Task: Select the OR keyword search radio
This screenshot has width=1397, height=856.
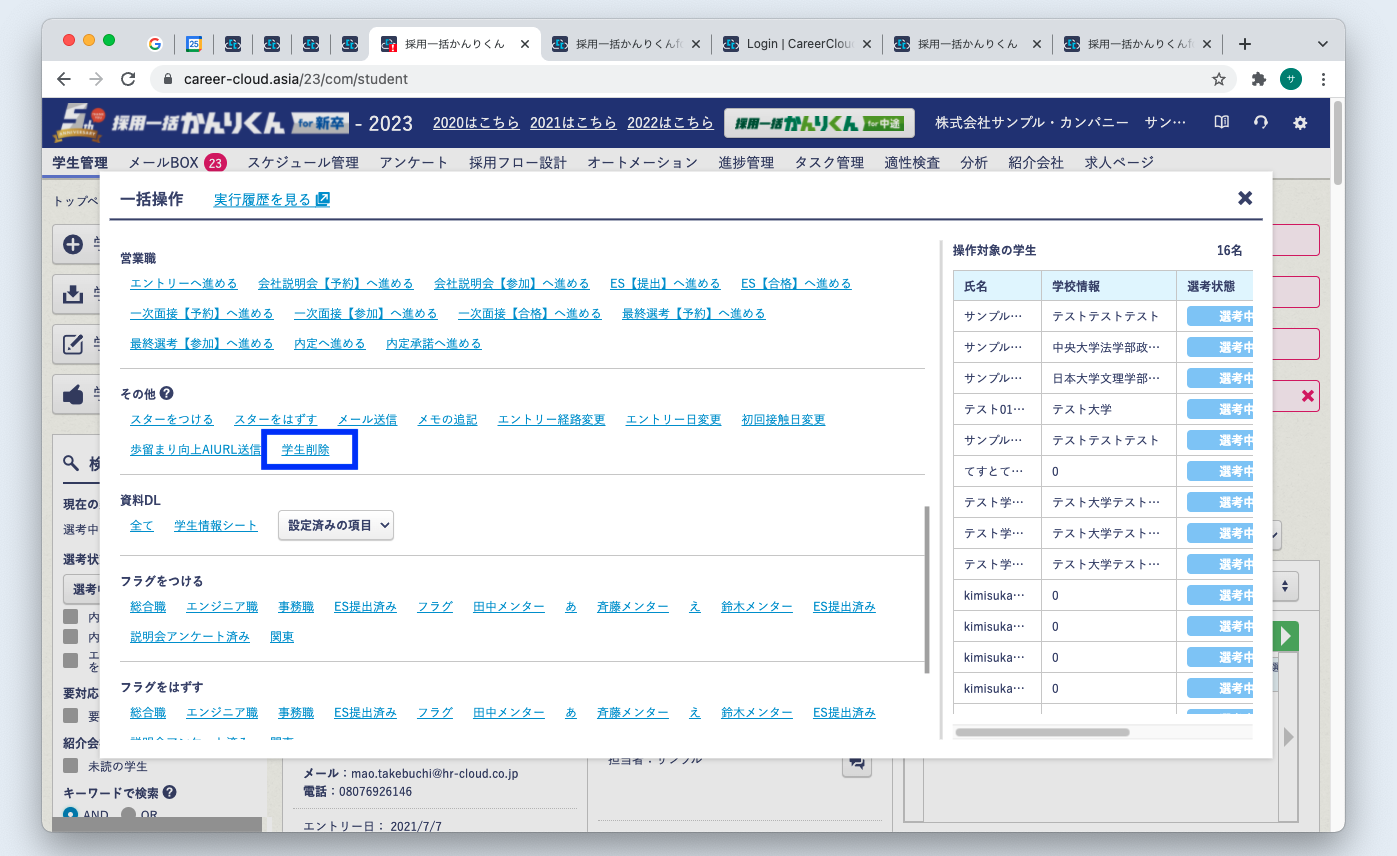Action: pos(129,814)
